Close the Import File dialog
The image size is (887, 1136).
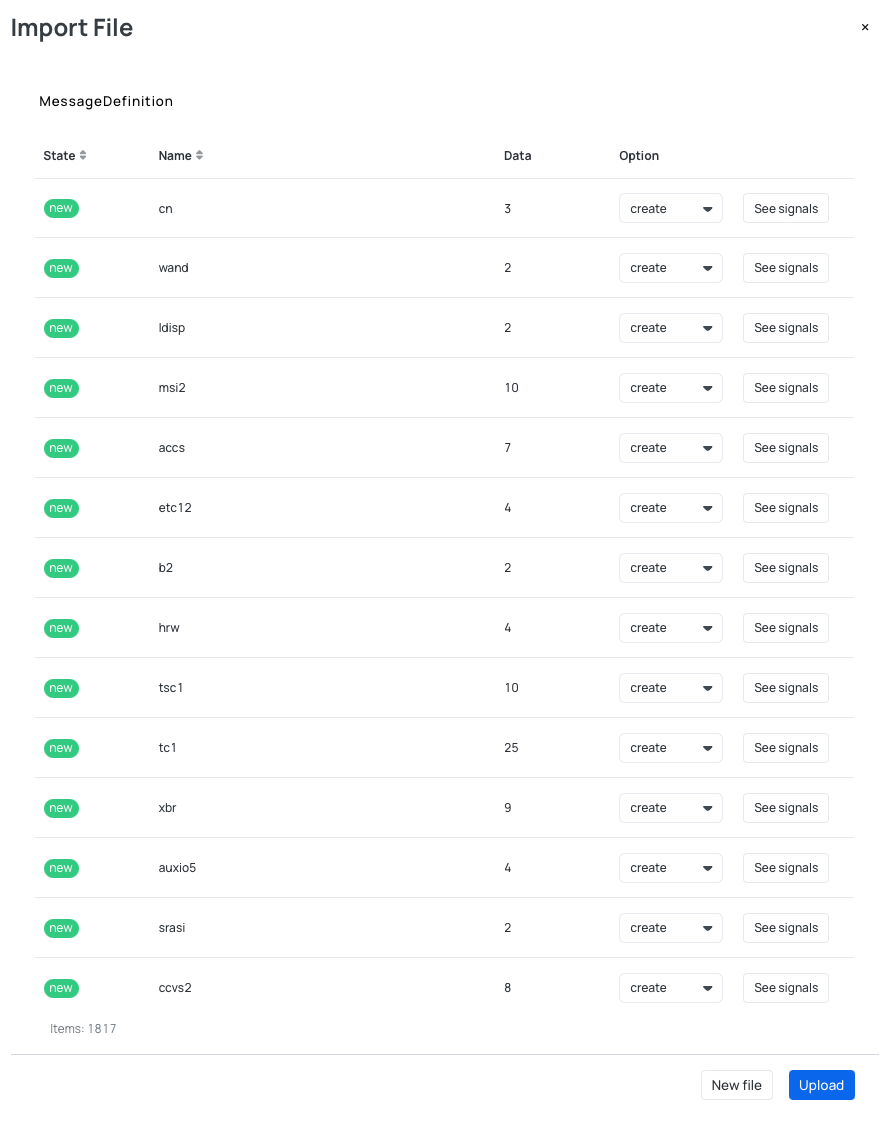coord(864,27)
